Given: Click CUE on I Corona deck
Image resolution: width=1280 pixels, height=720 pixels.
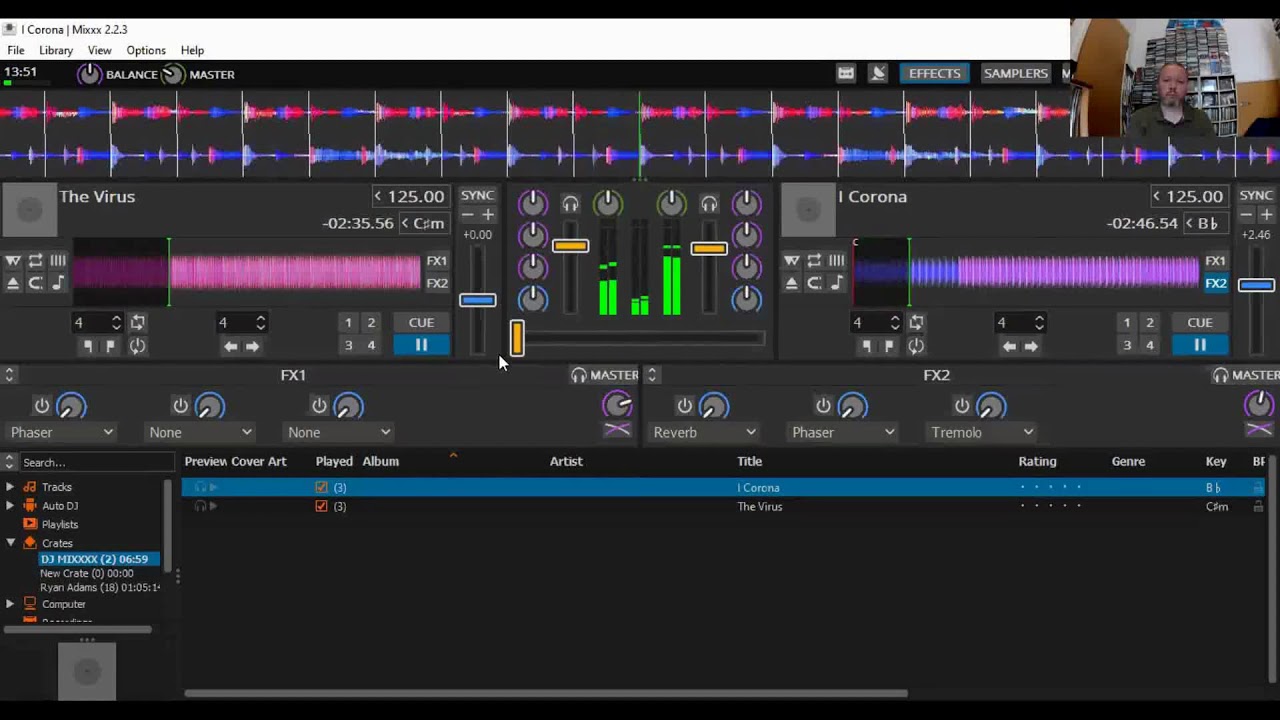Looking at the screenshot, I should [1200, 322].
